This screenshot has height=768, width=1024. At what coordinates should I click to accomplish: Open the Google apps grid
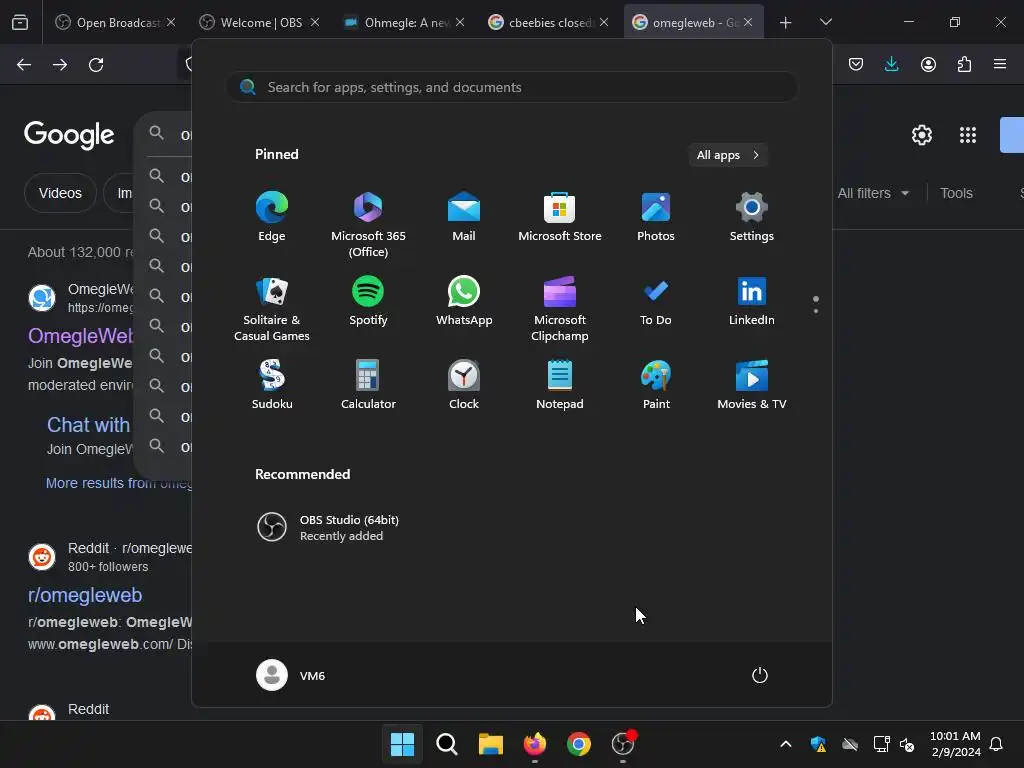click(x=968, y=135)
